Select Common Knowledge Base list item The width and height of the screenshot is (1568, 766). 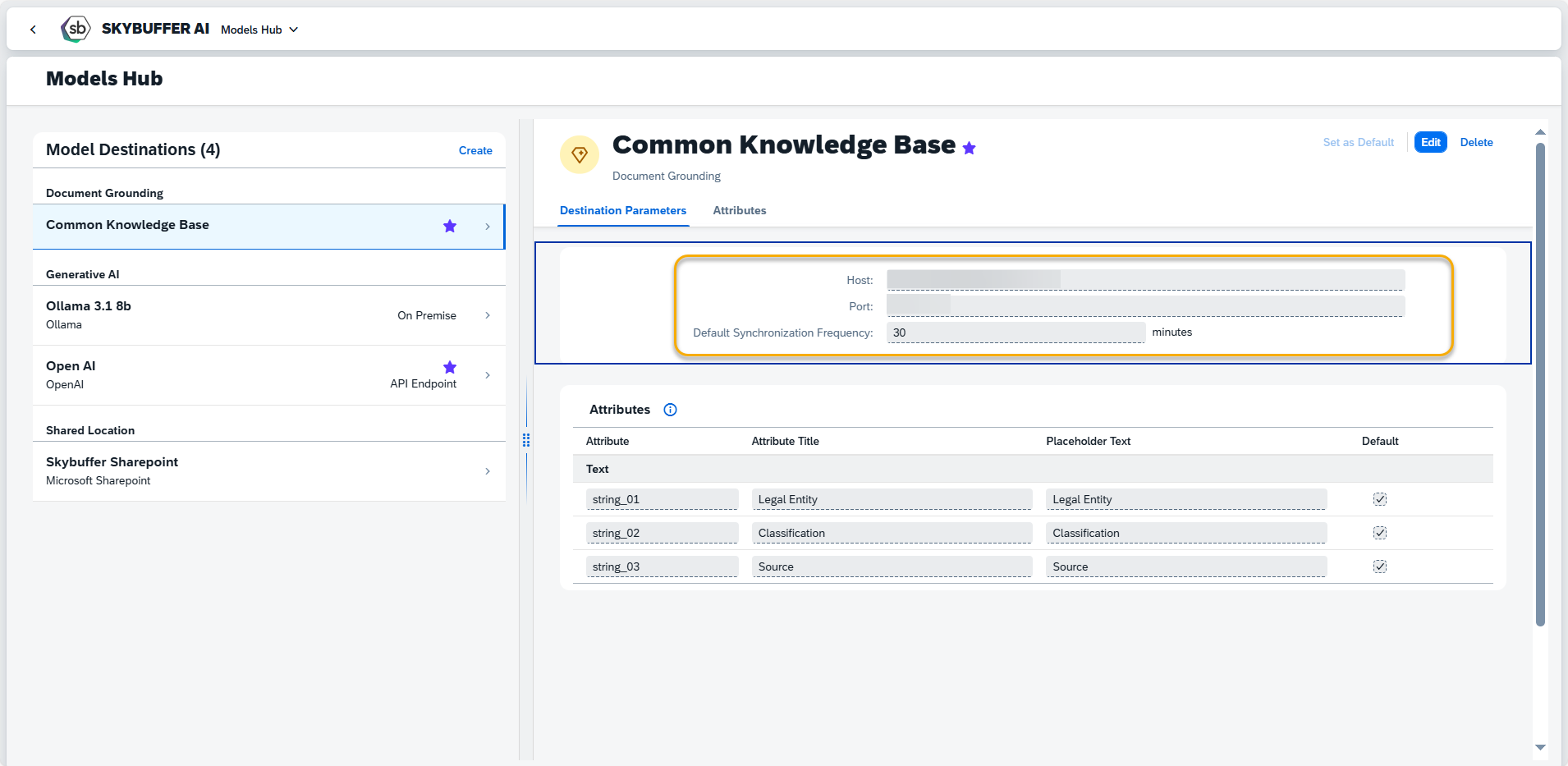268,226
